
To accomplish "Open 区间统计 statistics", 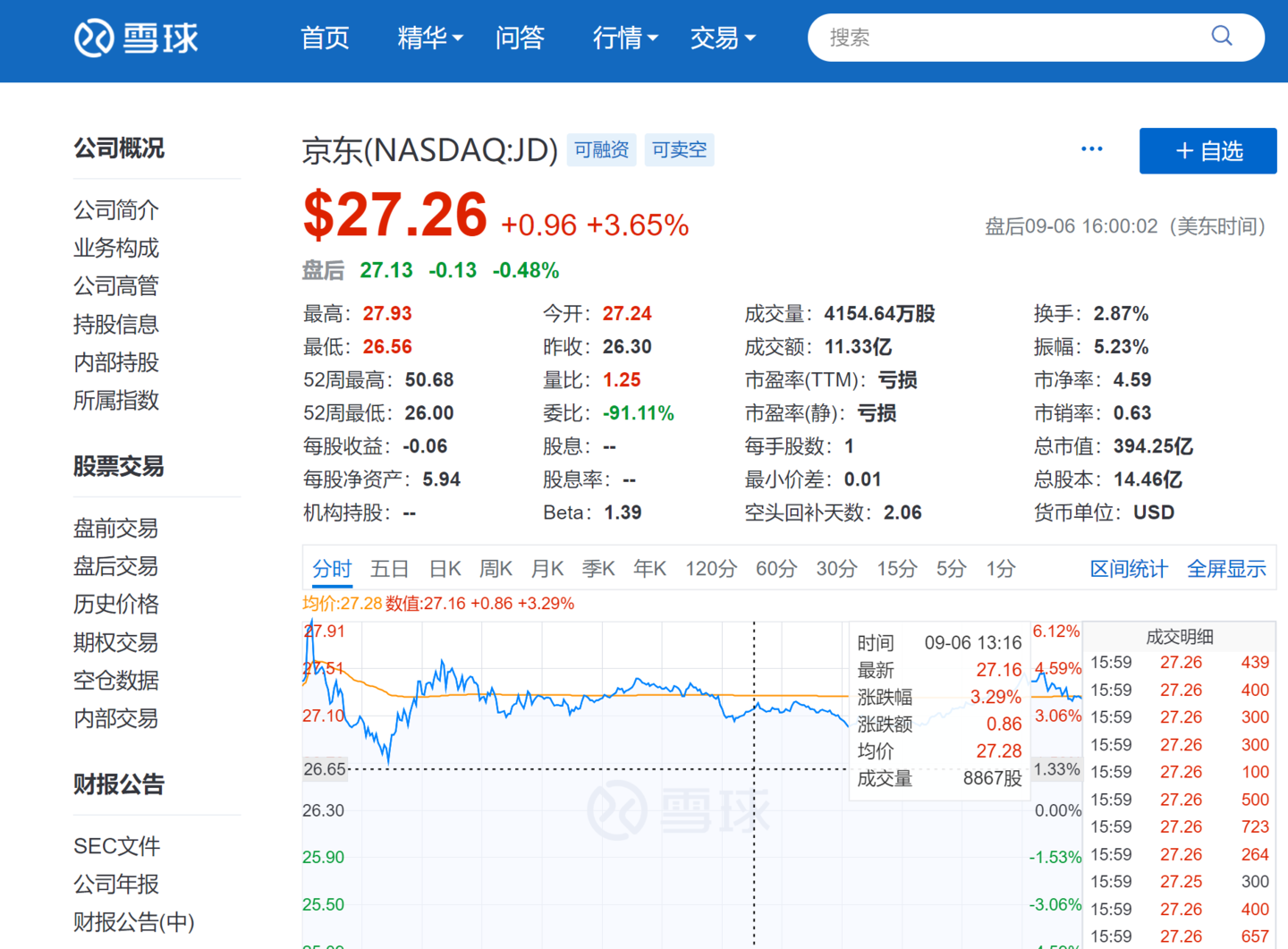I will [1129, 569].
